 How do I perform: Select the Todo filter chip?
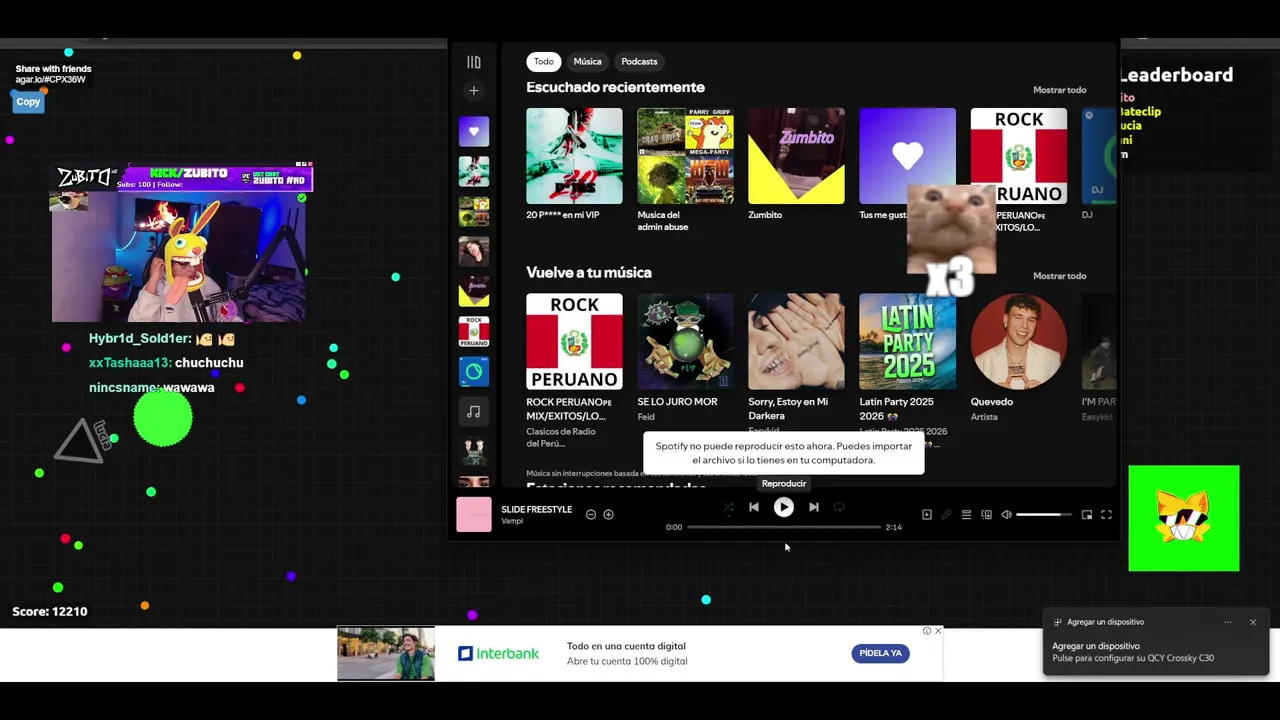coord(544,62)
